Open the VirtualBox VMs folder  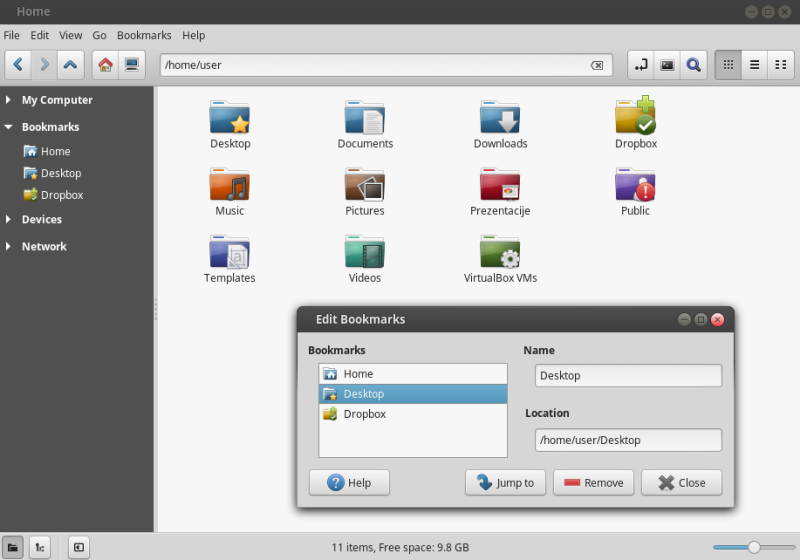point(500,259)
